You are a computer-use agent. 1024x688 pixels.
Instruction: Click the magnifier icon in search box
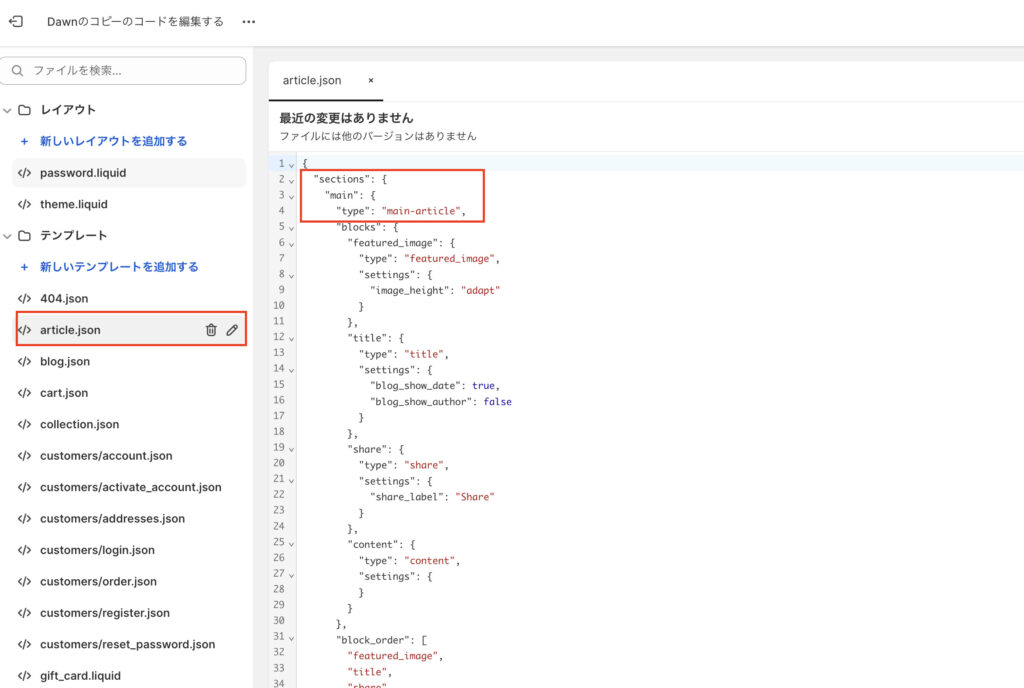[x=18, y=70]
